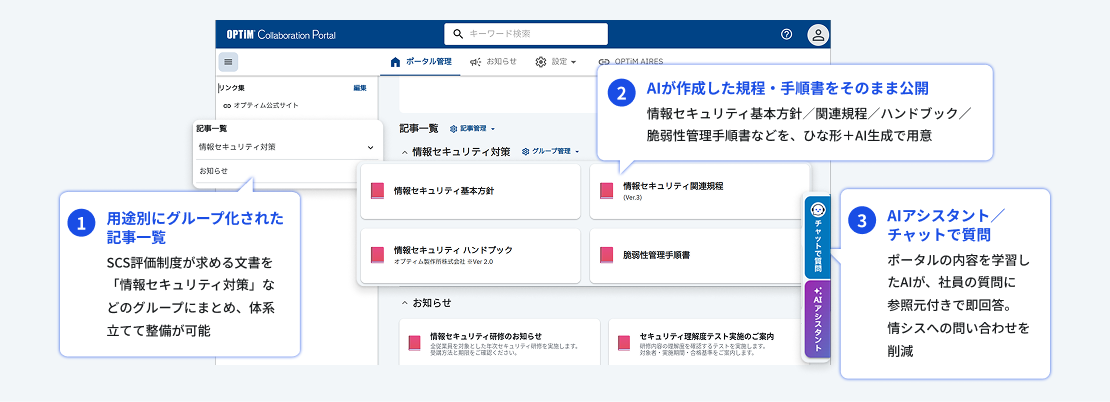Open 情報セキュリティ研修のお知らせ notice title
1110x402 pixels.
(x=486, y=336)
